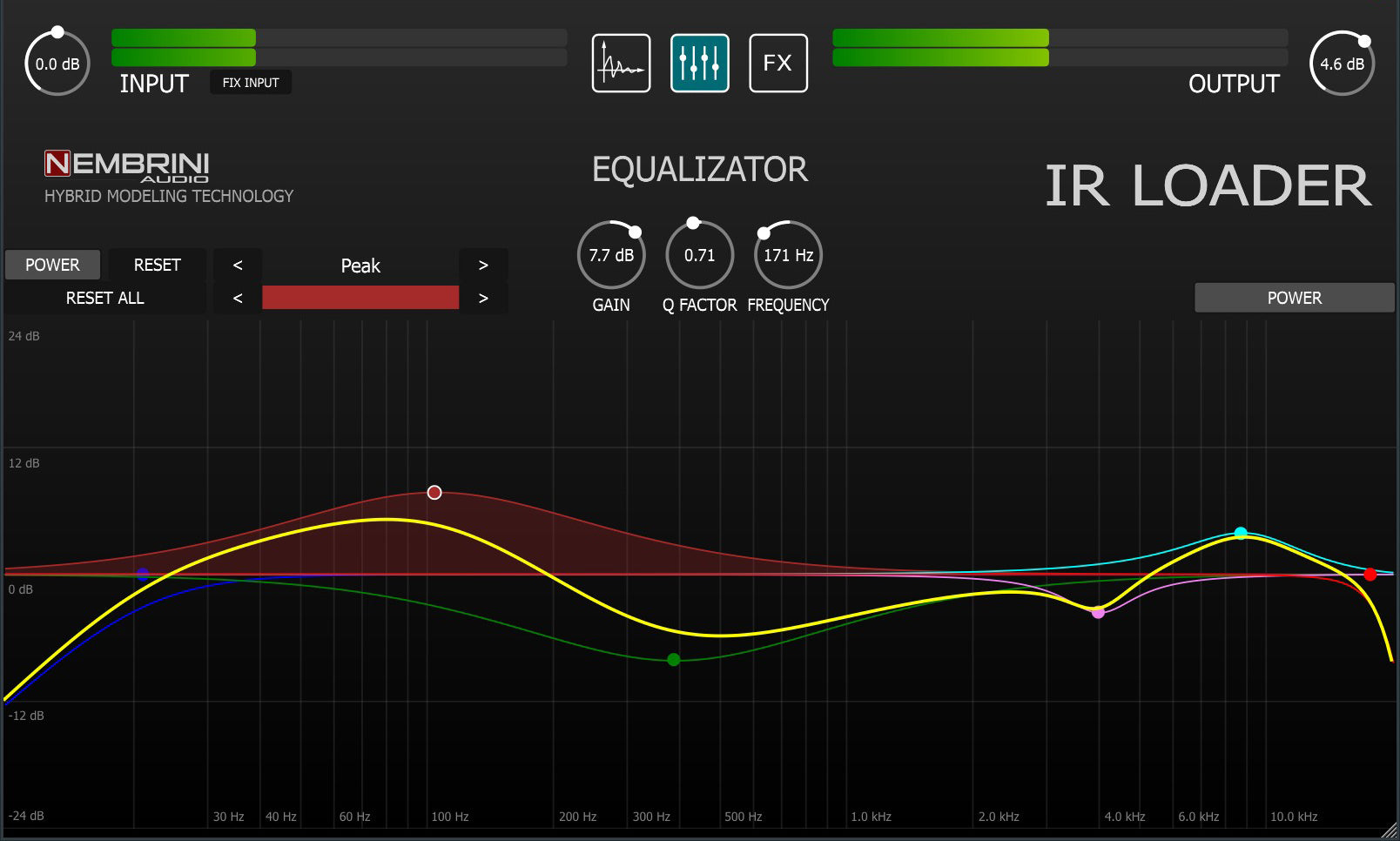Click the Output gain knob
This screenshot has width=1400, height=841.
coord(1341,64)
